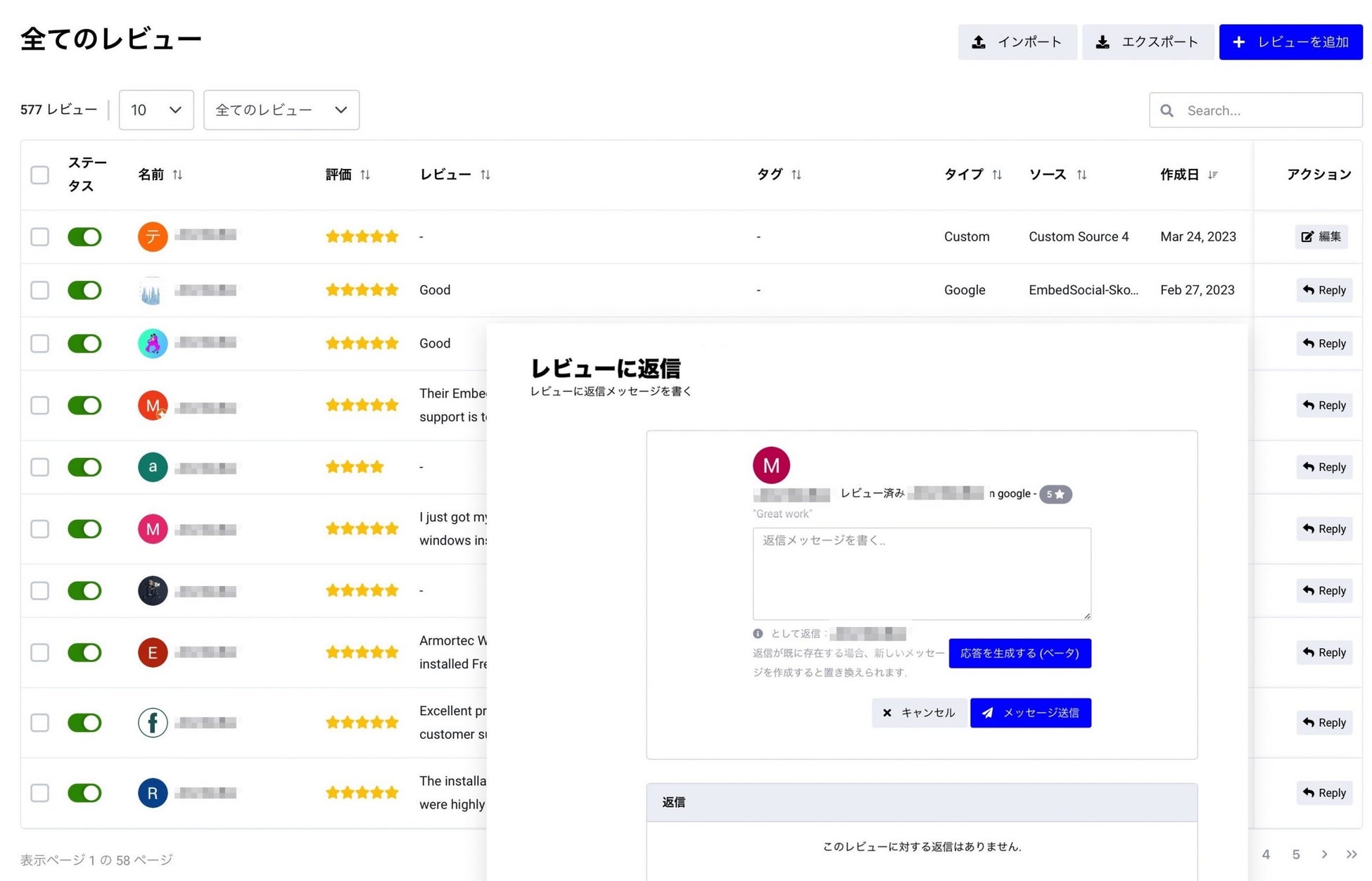Click into the reply message text area
Viewport: 1372px width, 881px height.
(921, 573)
